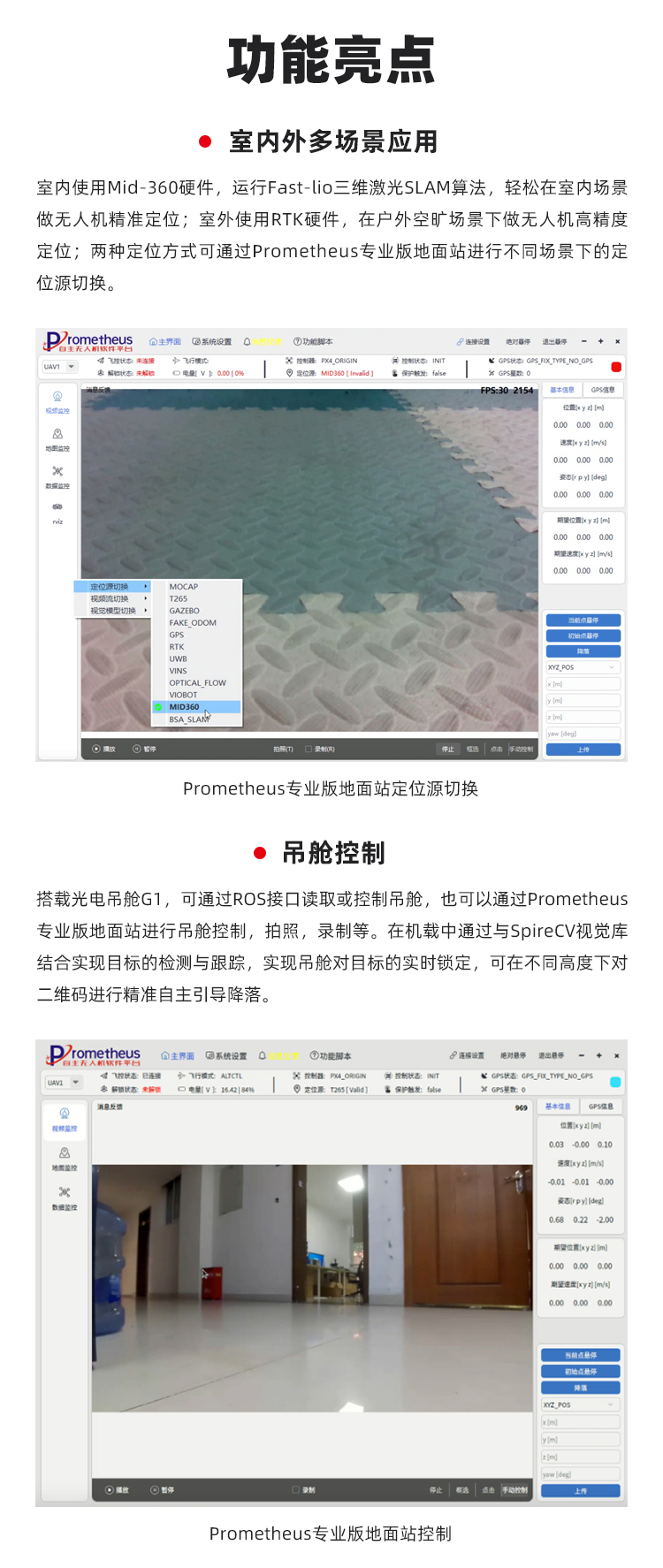Click 停止 button in upper screenshot
This screenshot has width=663, height=1568.
[x=448, y=749]
